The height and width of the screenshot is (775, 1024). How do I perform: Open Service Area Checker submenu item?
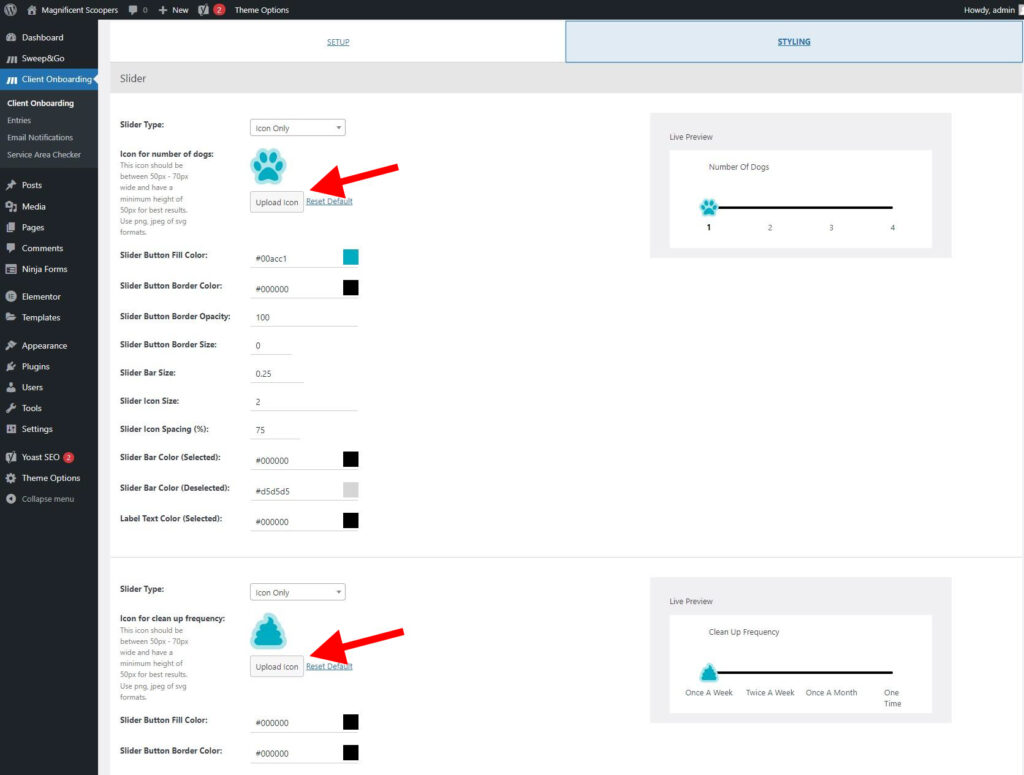pyautogui.click(x=44, y=155)
